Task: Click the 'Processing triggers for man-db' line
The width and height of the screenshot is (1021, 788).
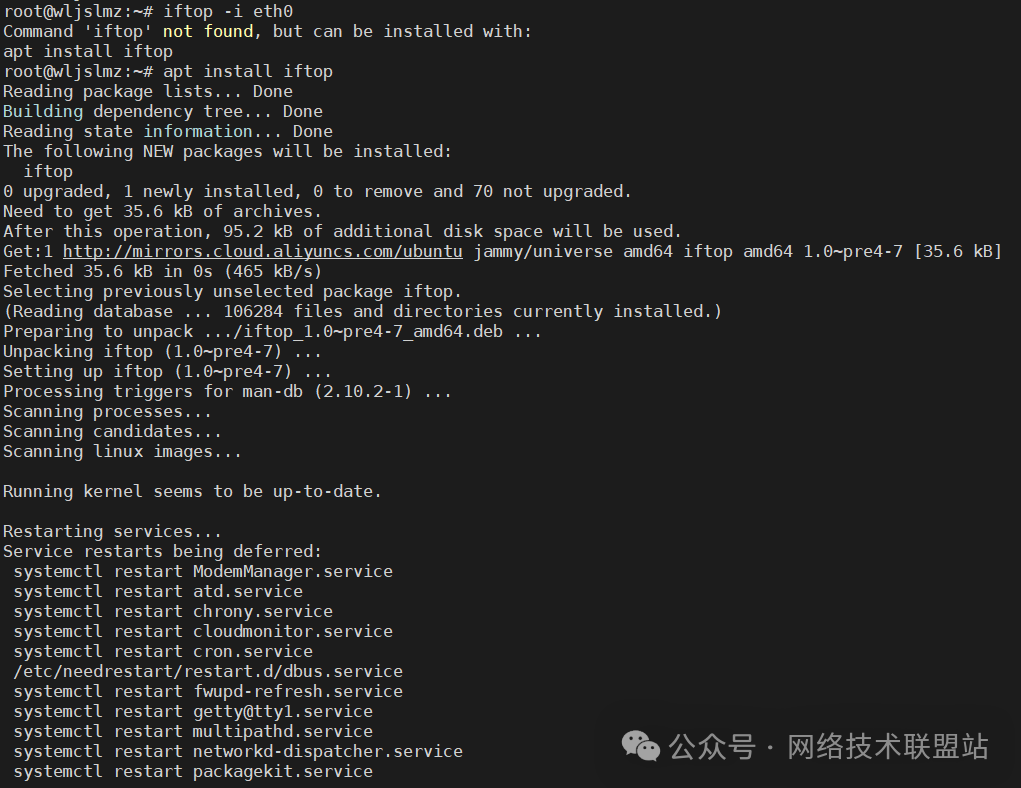Action: 227,391
